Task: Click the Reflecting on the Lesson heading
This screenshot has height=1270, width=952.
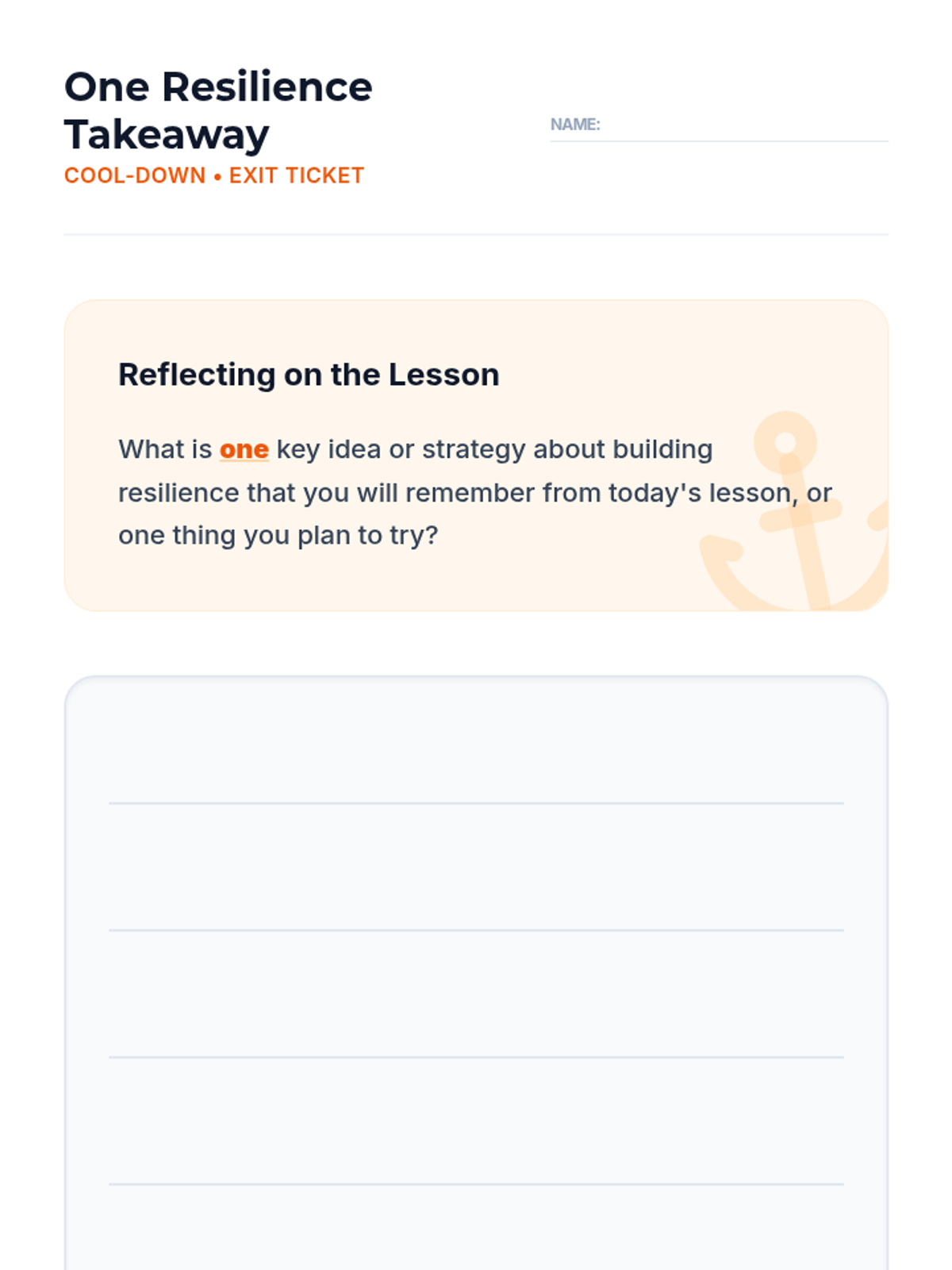Action: coord(309,375)
